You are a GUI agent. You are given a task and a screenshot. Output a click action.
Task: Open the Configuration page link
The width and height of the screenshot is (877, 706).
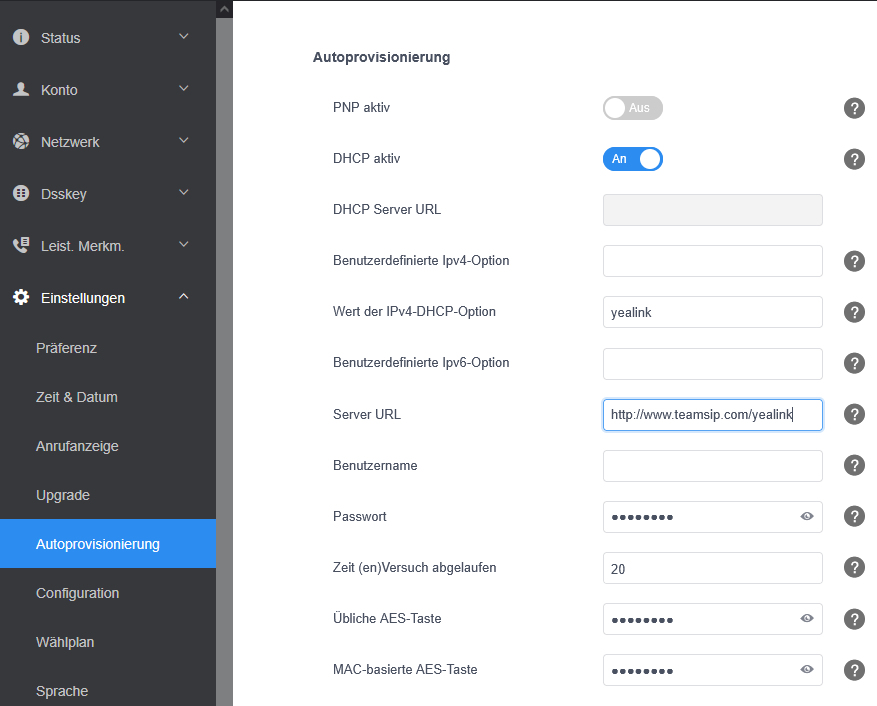coord(78,593)
